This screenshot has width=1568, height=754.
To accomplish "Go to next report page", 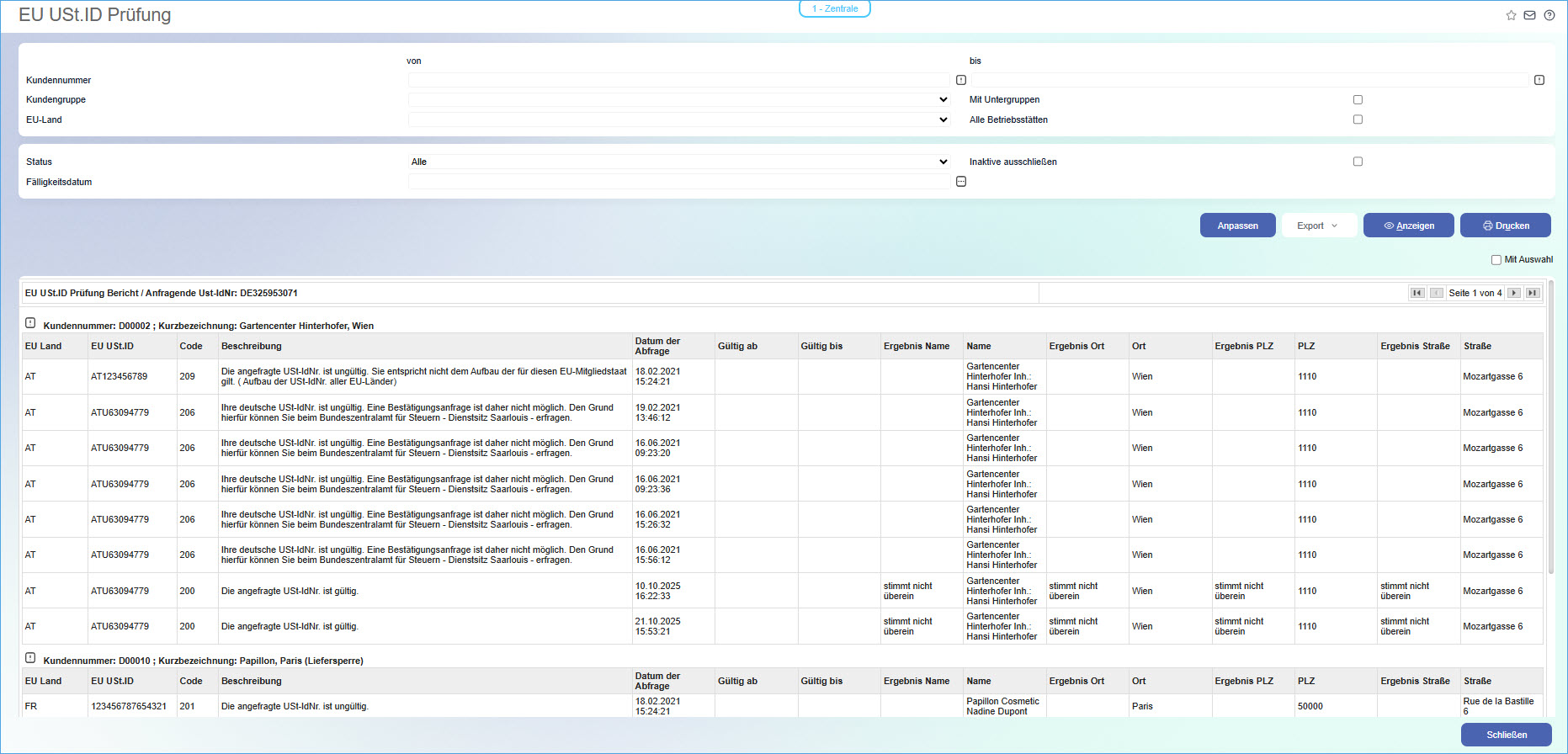I will (x=1514, y=293).
